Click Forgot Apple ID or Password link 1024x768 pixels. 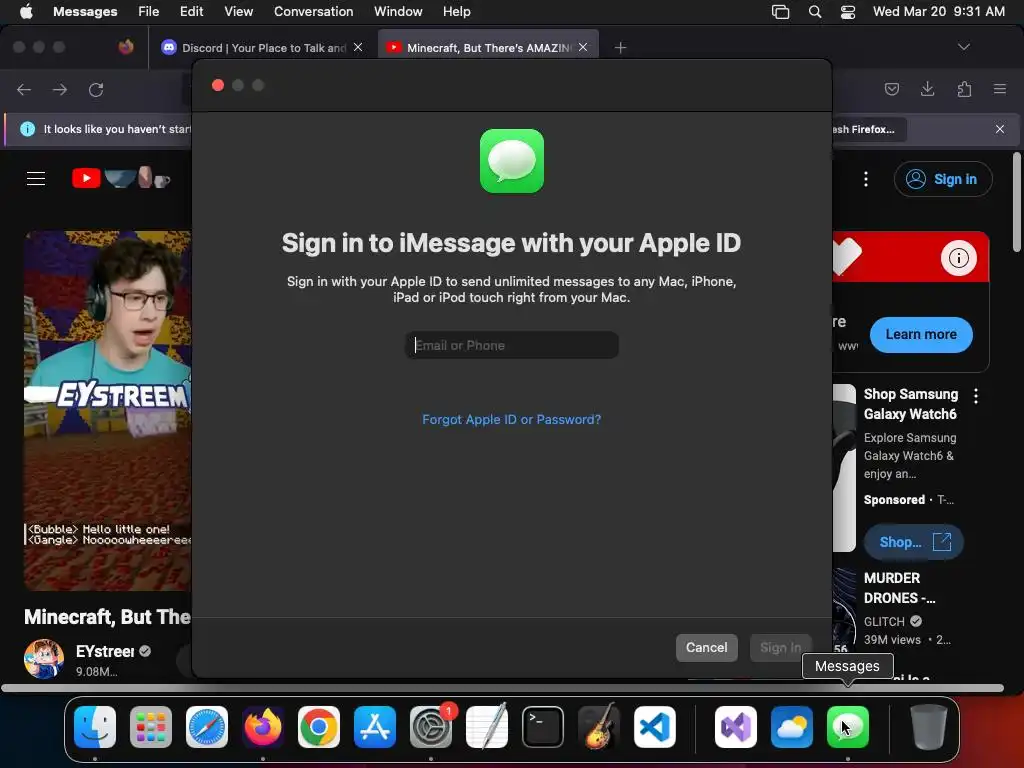coord(511,419)
